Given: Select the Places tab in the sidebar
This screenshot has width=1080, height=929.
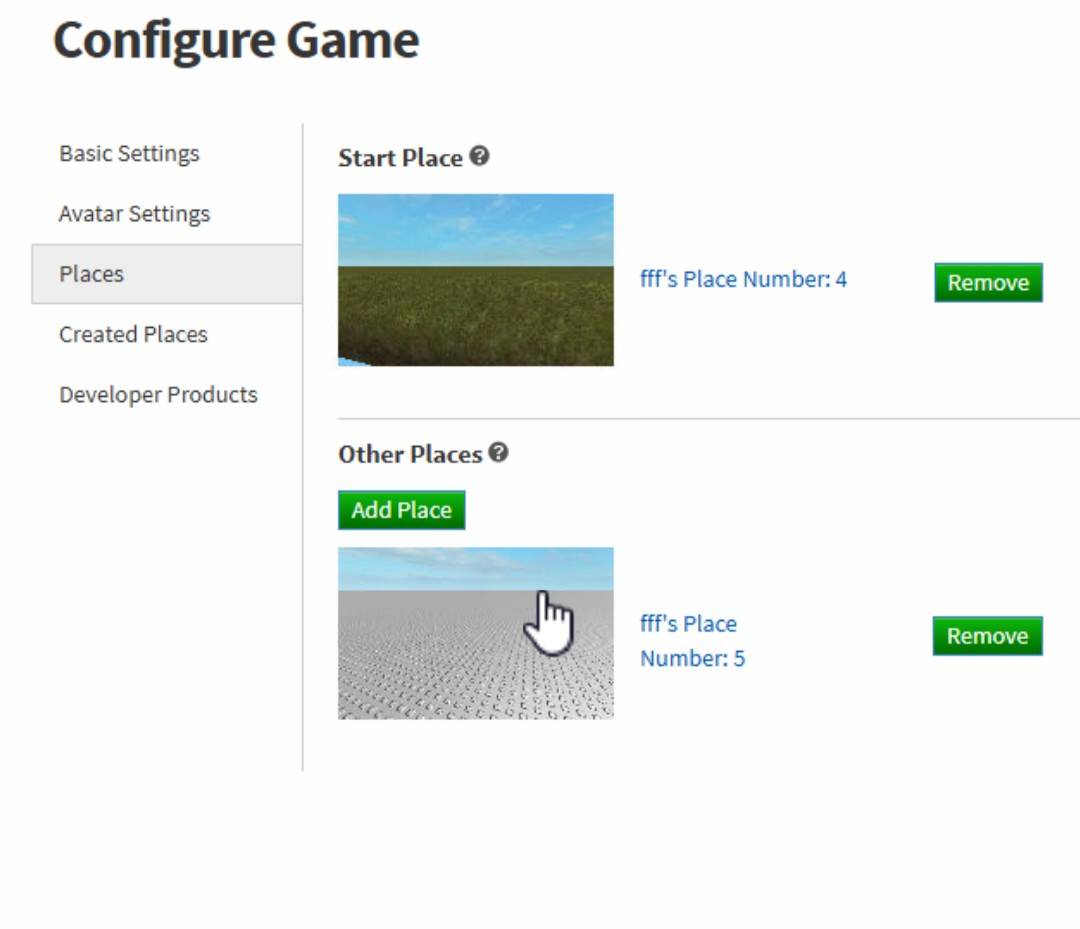Looking at the screenshot, I should [x=91, y=274].
